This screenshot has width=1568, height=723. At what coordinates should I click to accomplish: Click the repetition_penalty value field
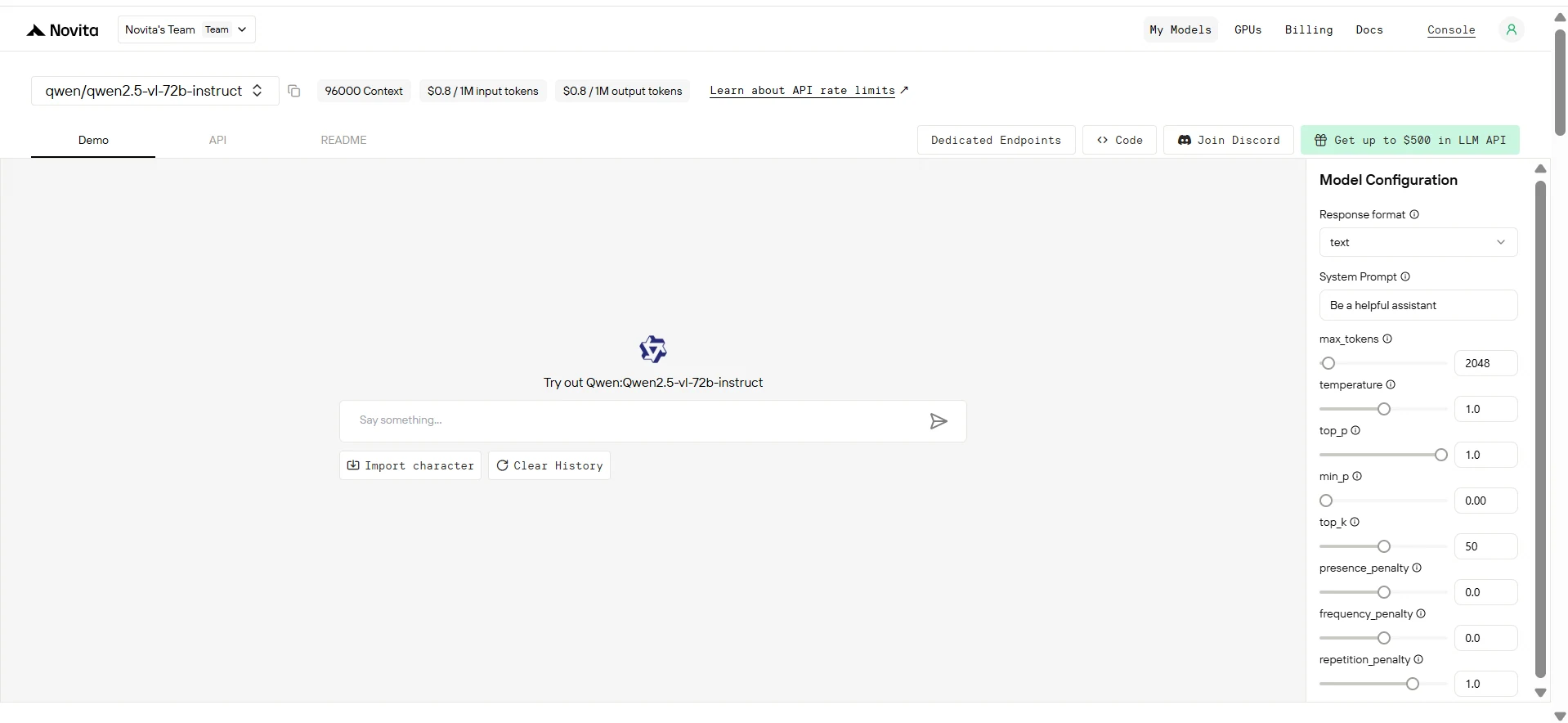(1486, 684)
